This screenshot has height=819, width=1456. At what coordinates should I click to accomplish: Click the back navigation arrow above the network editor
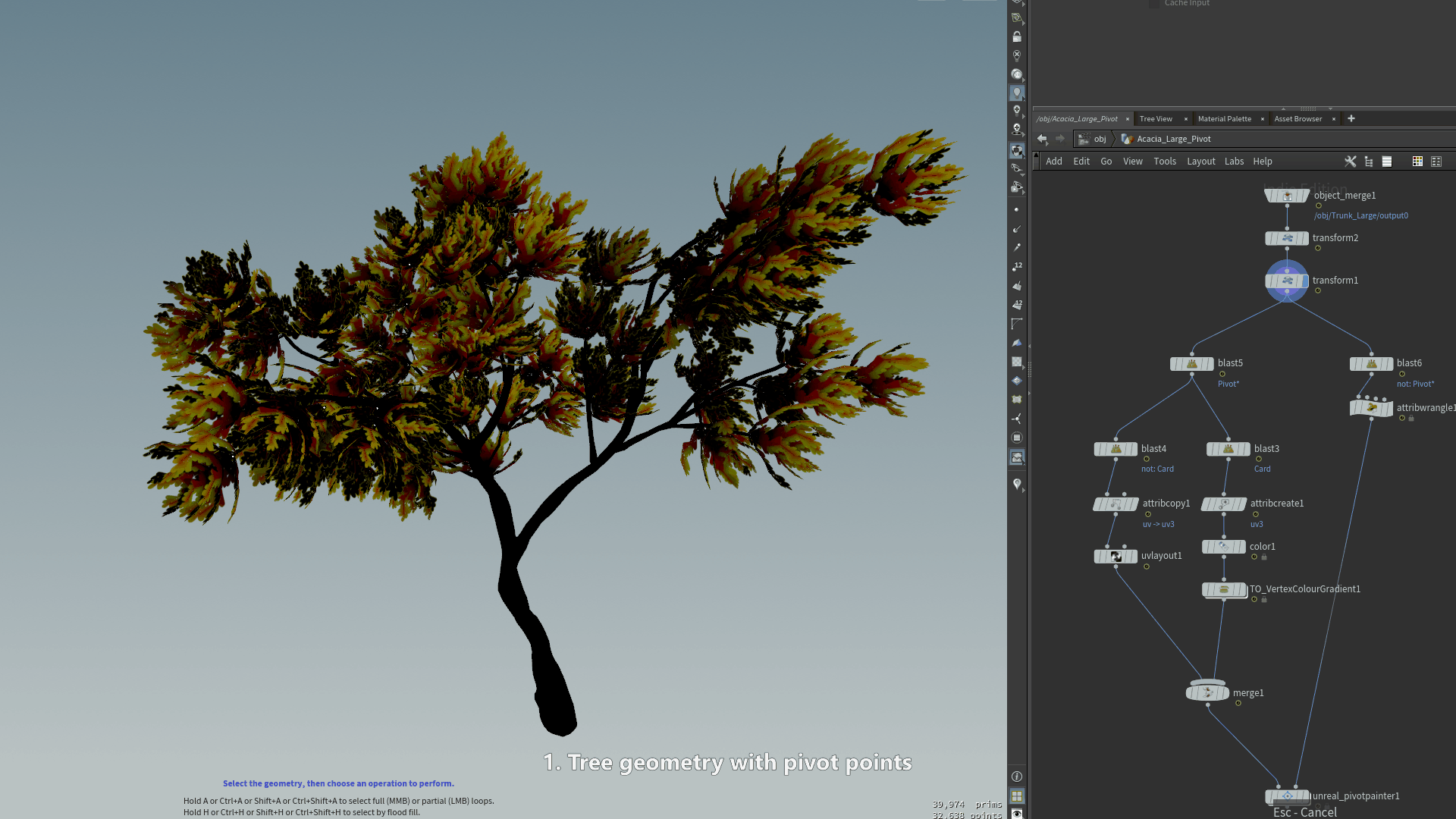click(1042, 139)
